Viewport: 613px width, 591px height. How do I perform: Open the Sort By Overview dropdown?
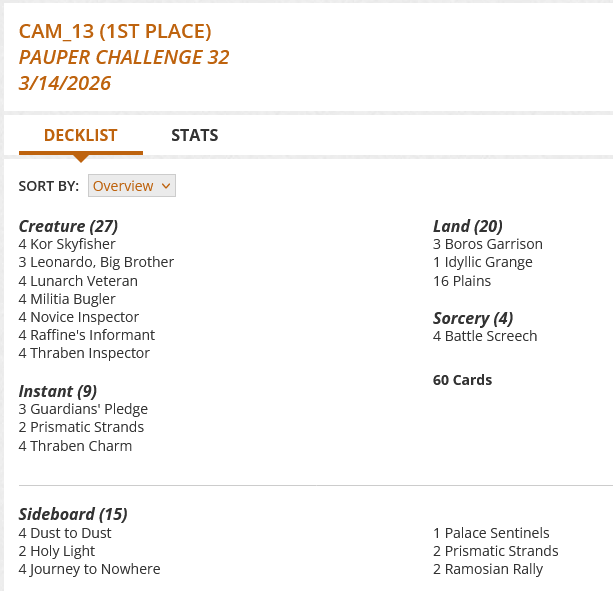pyautogui.click(x=132, y=186)
